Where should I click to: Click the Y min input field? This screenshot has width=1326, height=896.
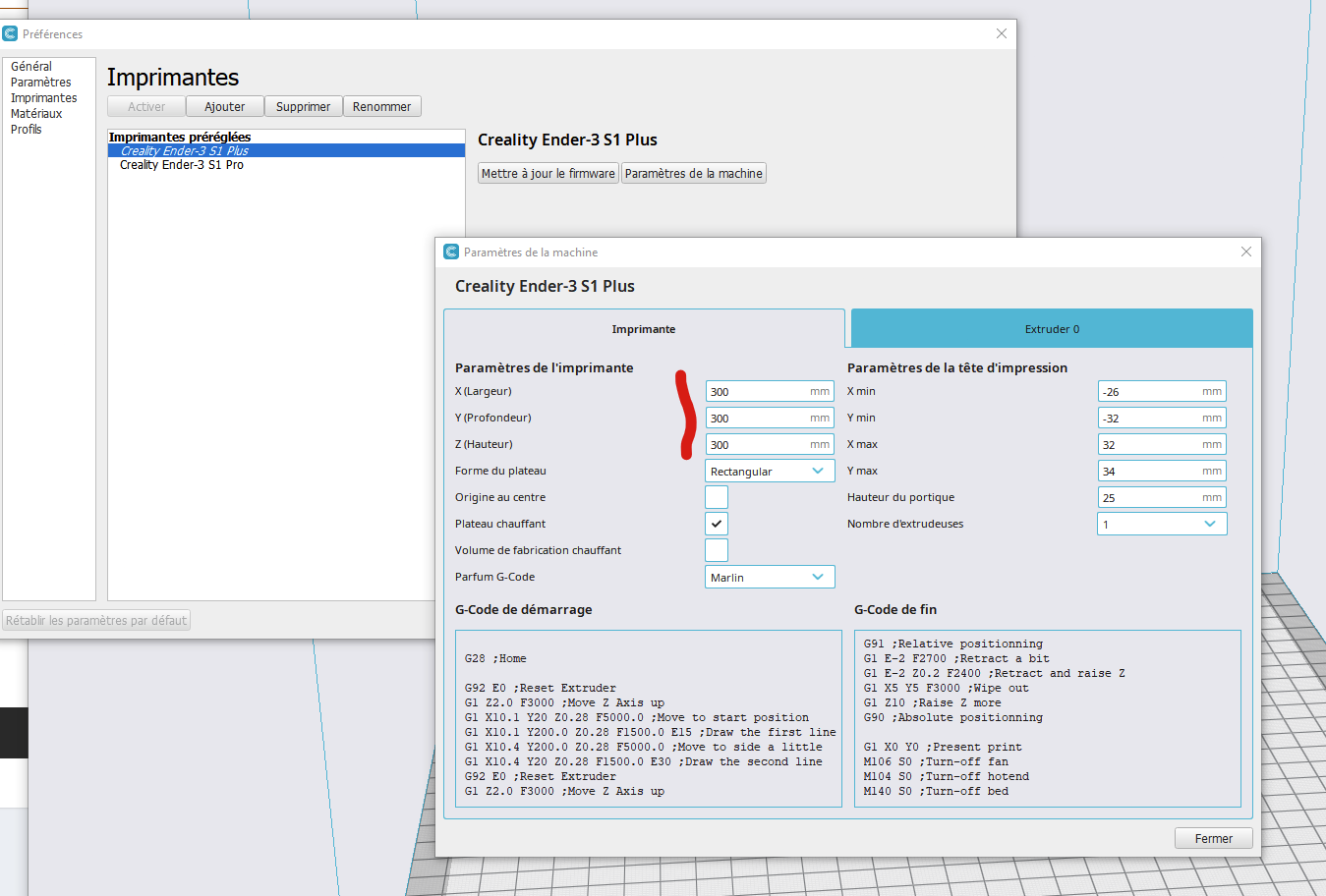click(x=1162, y=418)
